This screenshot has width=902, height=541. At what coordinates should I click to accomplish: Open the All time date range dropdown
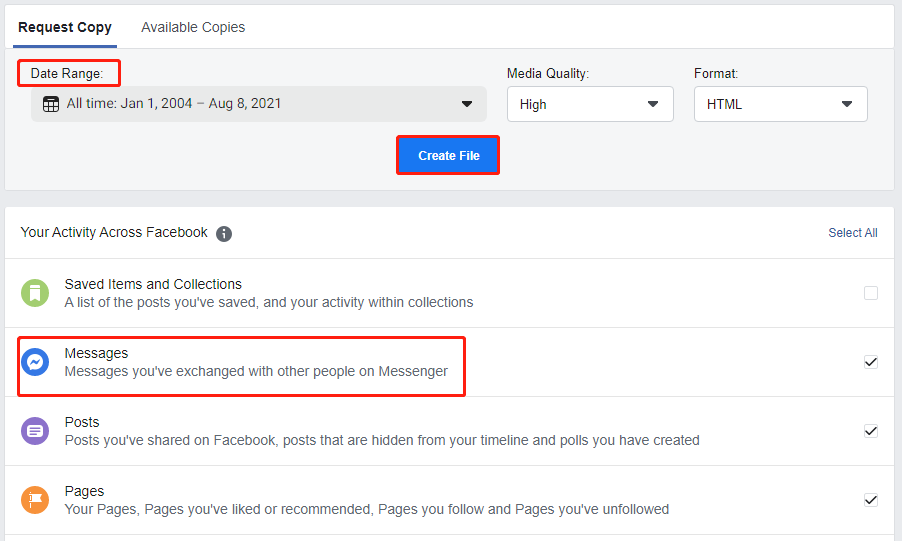click(x=259, y=104)
